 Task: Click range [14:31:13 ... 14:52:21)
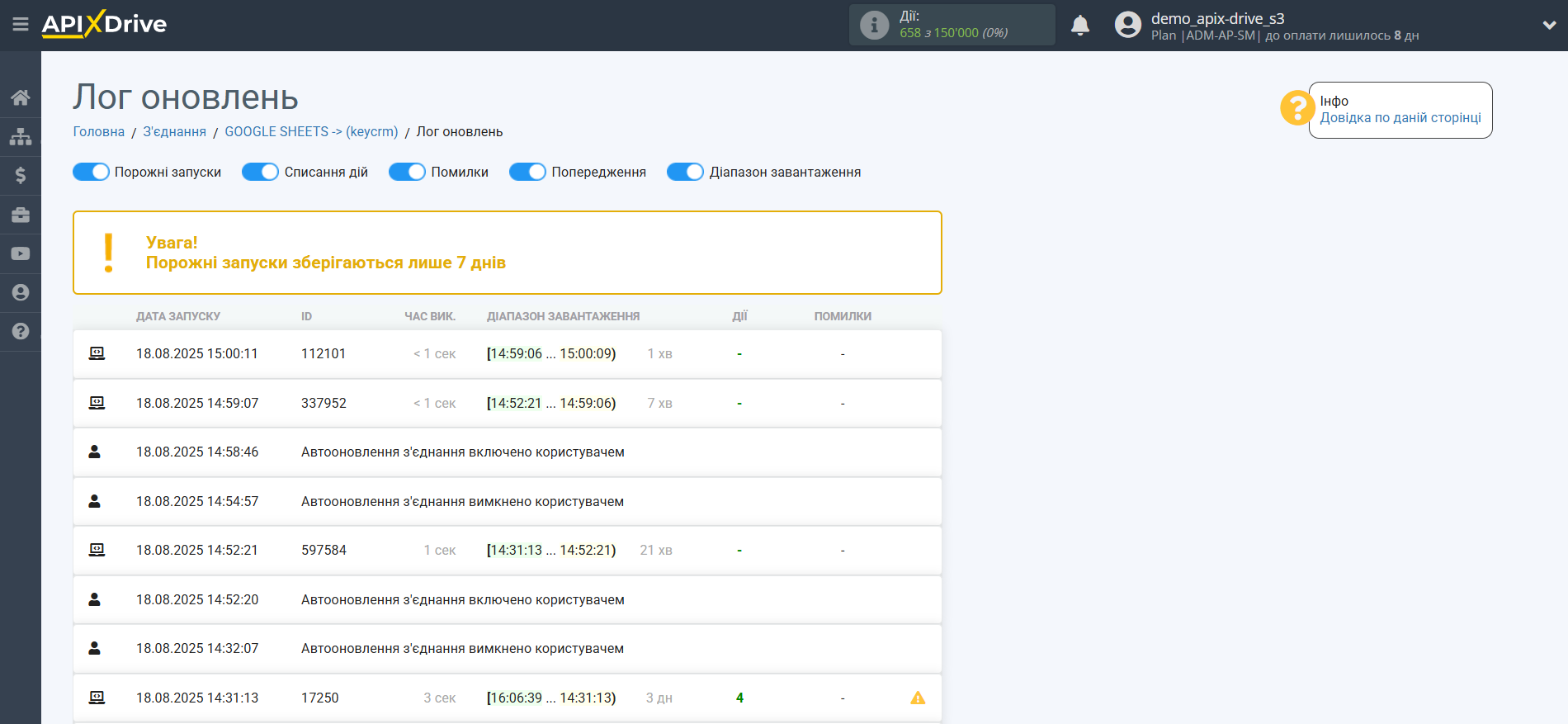[x=551, y=550]
